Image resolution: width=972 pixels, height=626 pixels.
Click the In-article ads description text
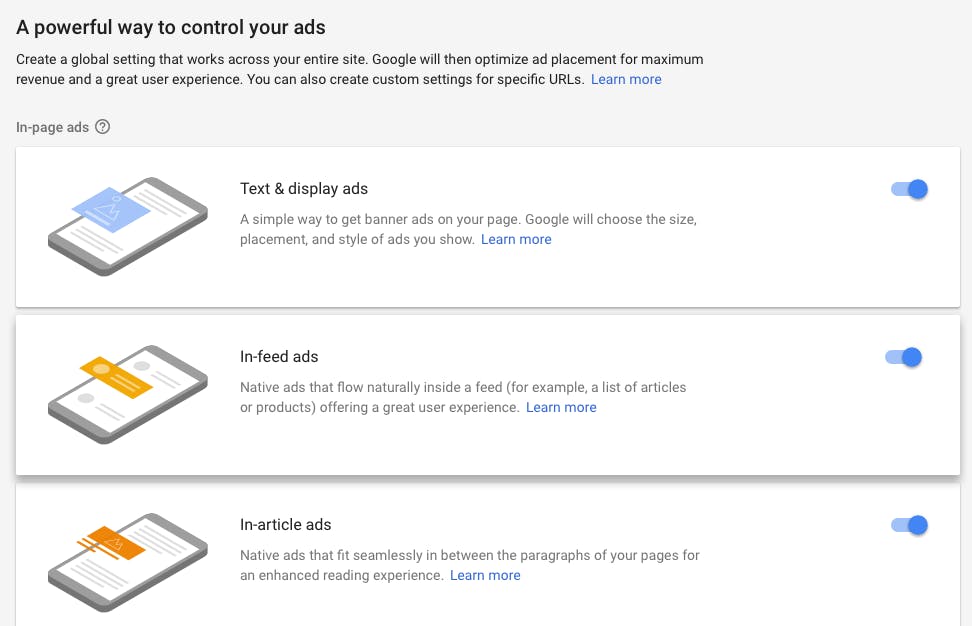[470, 555]
